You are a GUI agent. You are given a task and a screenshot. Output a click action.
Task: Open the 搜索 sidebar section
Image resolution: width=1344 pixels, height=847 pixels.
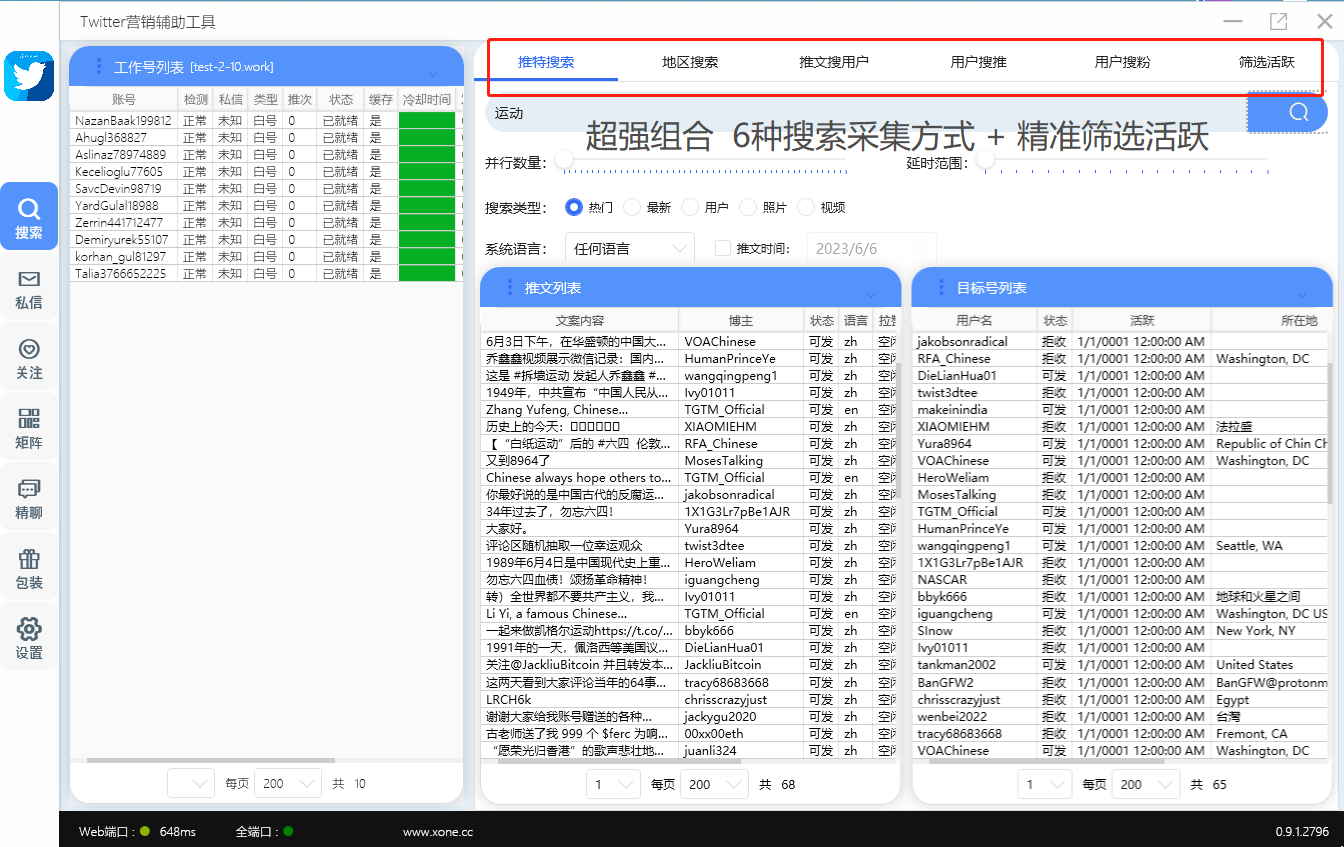[29, 217]
